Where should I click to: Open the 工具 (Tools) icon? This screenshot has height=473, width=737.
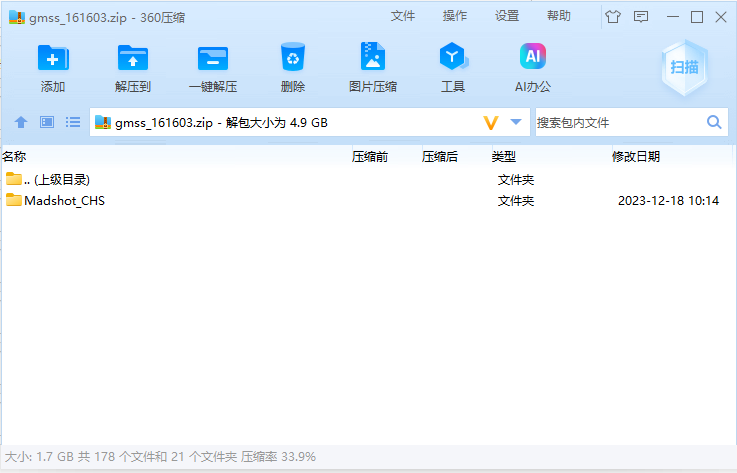pyautogui.click(x=453, y=57)
